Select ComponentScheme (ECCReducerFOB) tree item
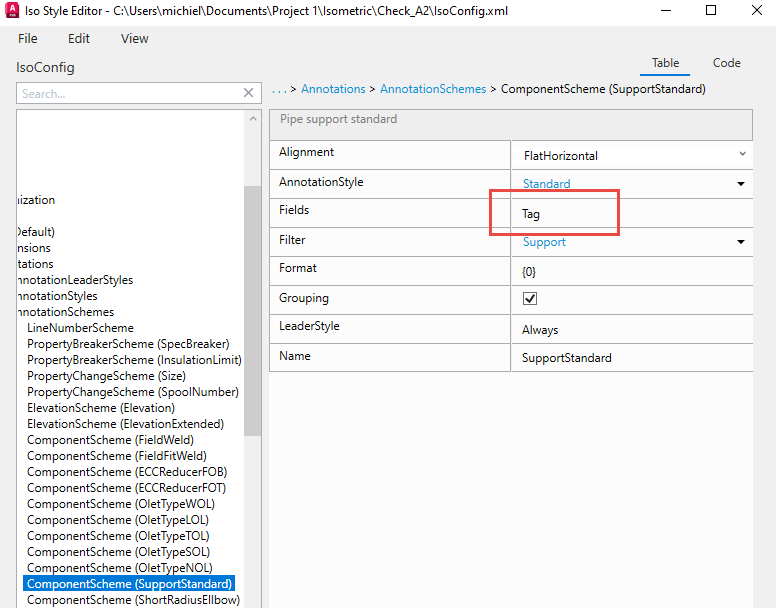Viewport: 776px width, 608px height. point(127,472)
